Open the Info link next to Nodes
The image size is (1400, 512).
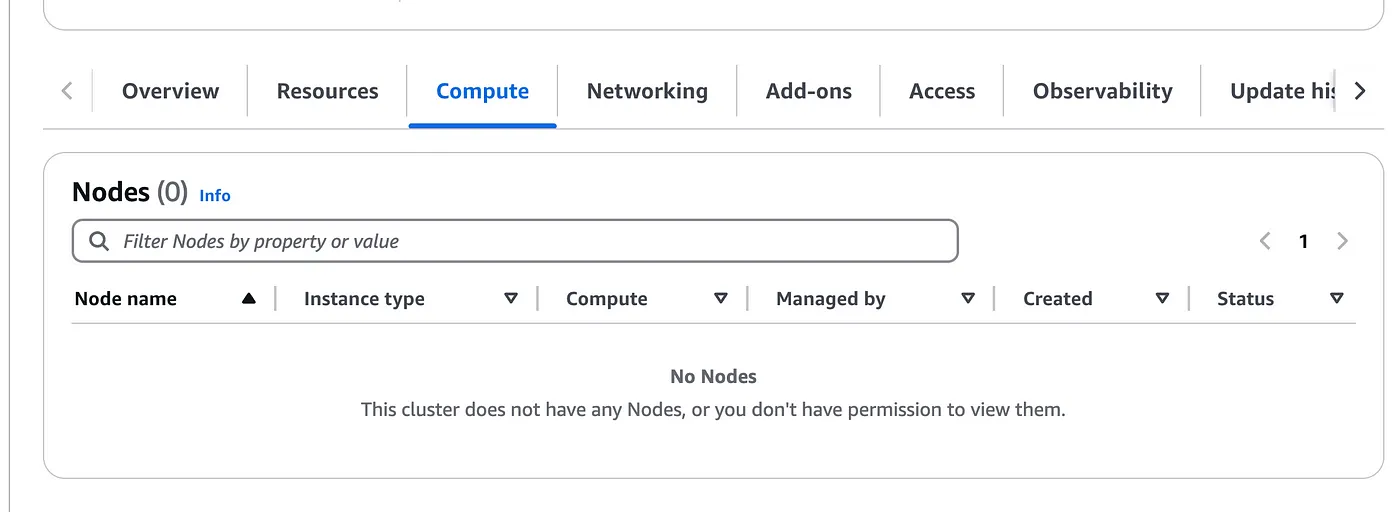tap(215, 196)
